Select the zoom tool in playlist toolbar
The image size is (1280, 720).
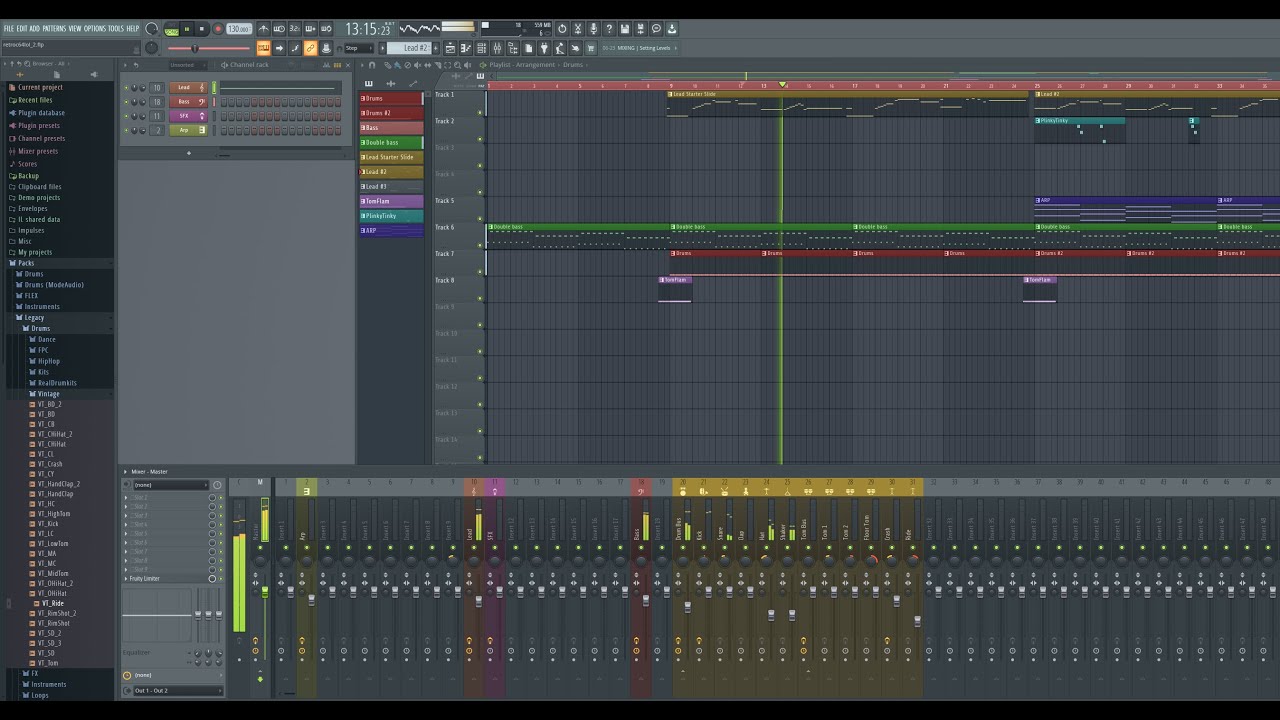coord(457,65)
